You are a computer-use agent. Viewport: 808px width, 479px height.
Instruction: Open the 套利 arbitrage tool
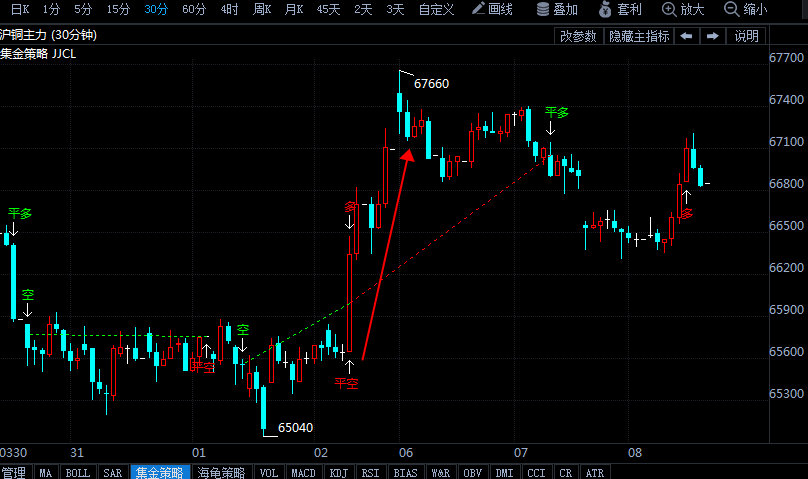click(620, 9)
